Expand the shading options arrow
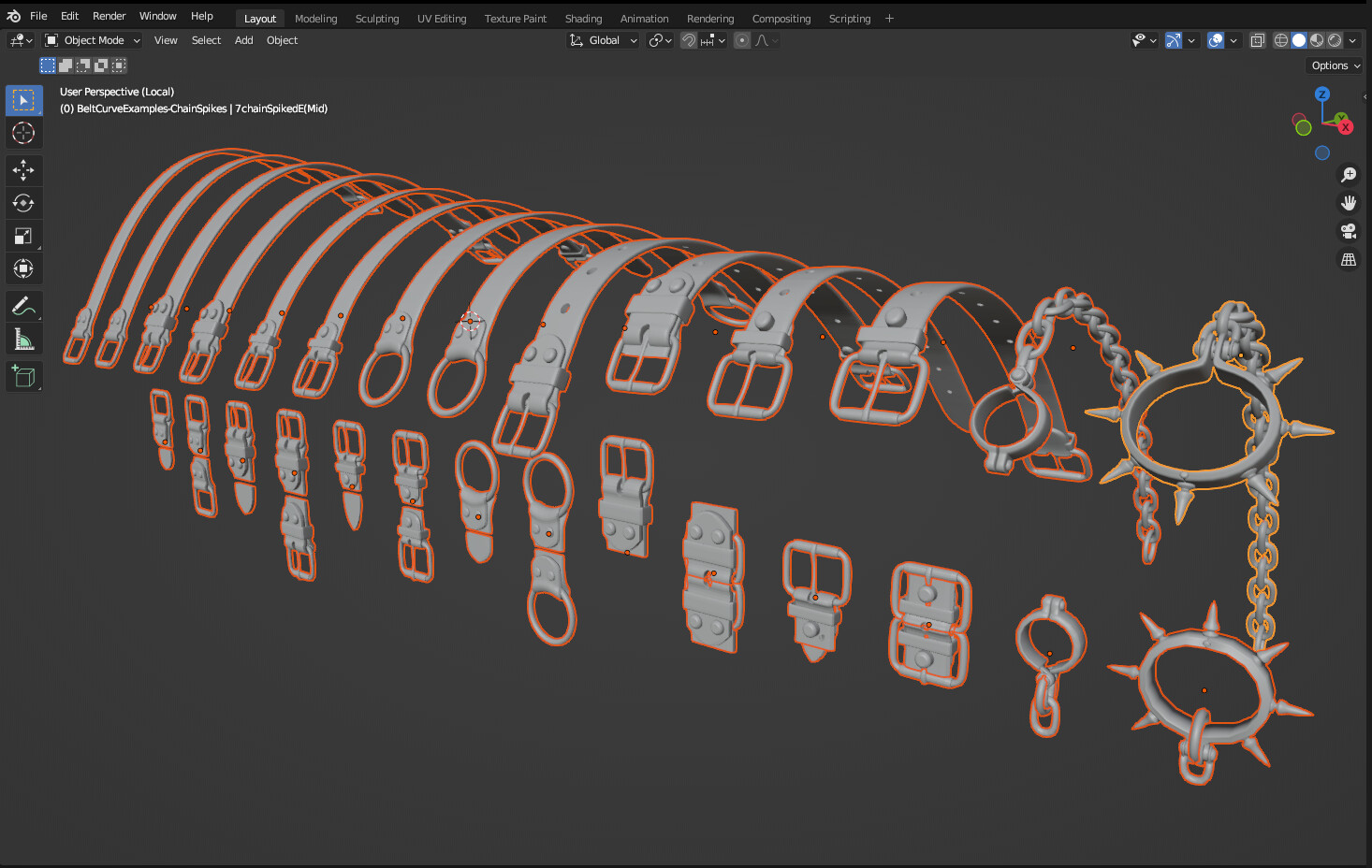This screenshot has height=868, width=1372. (x=1352, y=40)
